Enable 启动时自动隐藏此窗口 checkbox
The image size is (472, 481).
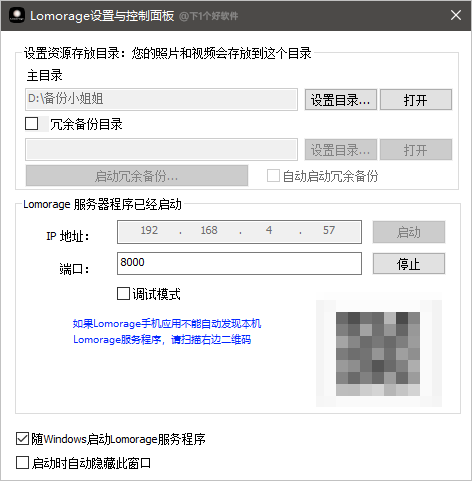click(x=22, y=463)
